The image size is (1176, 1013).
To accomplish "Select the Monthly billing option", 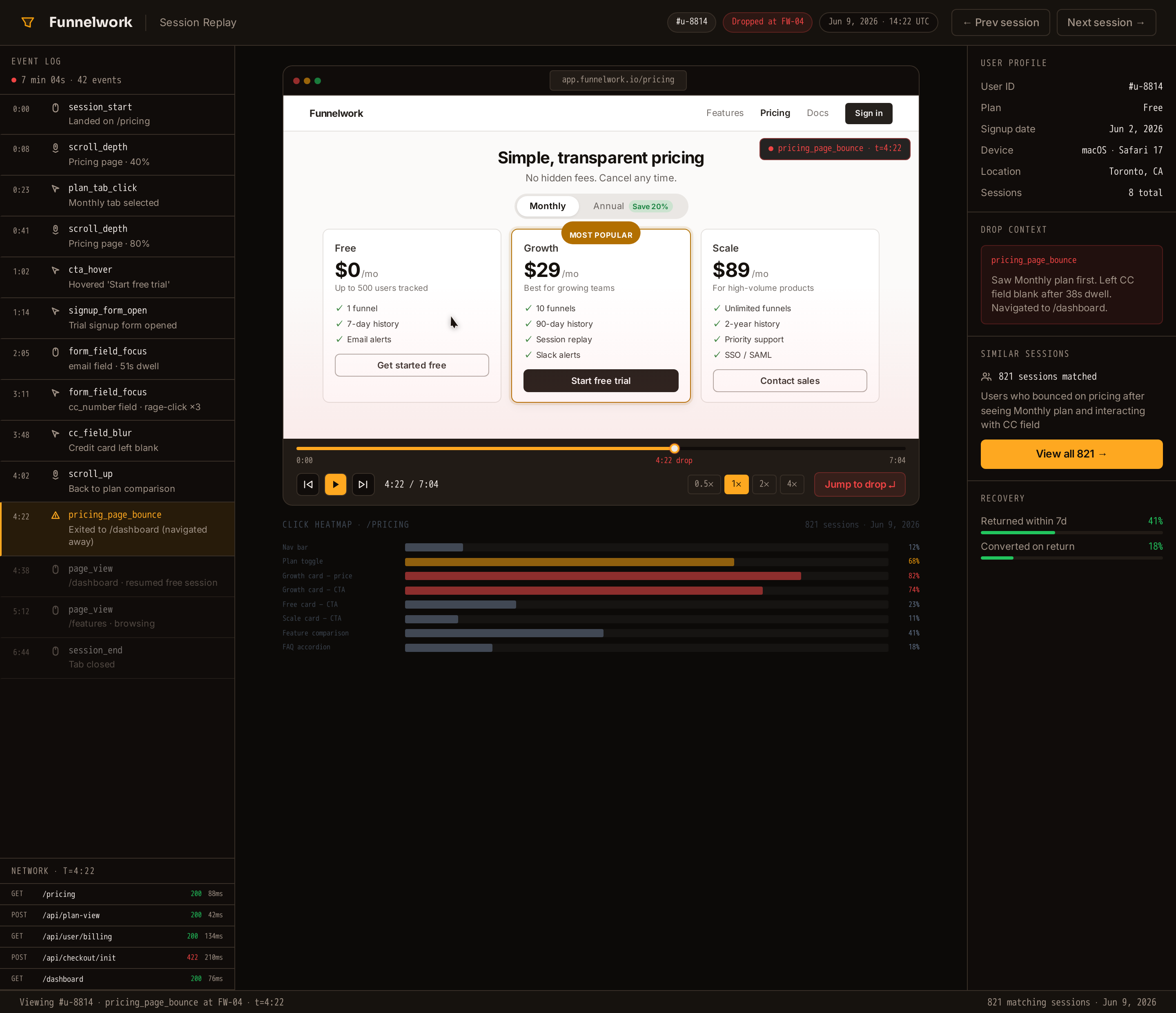I will click(547, 206).
